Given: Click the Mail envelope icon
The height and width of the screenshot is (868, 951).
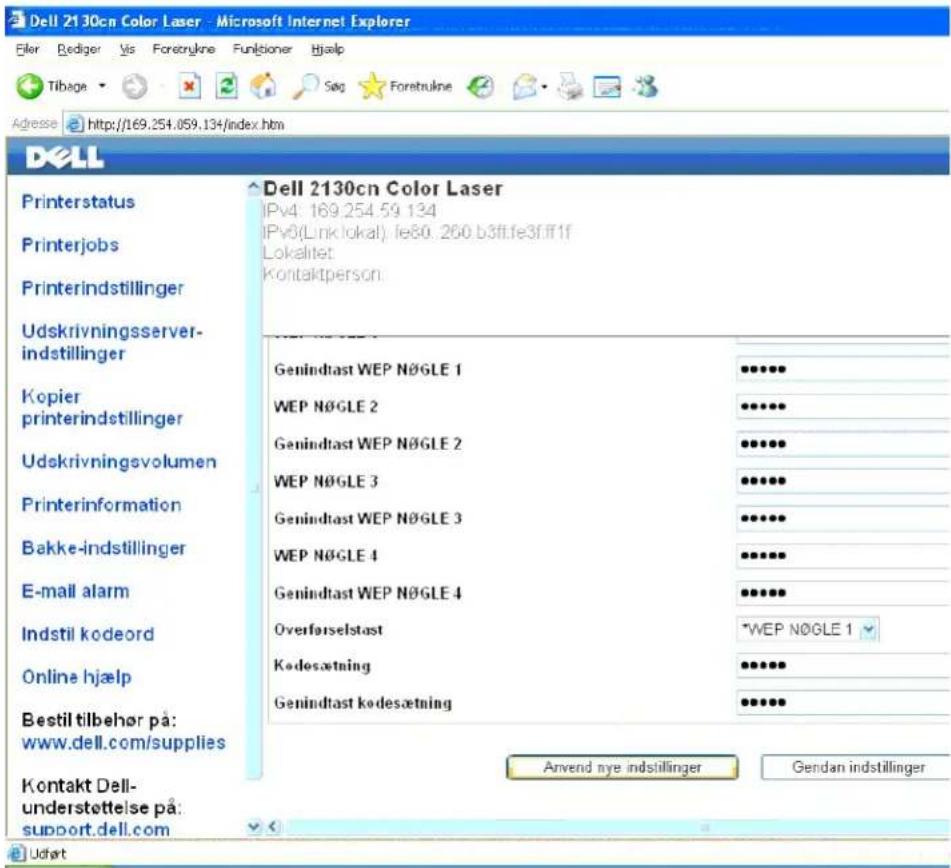Looking at the screenshot, I should click(x=525, y=87).
